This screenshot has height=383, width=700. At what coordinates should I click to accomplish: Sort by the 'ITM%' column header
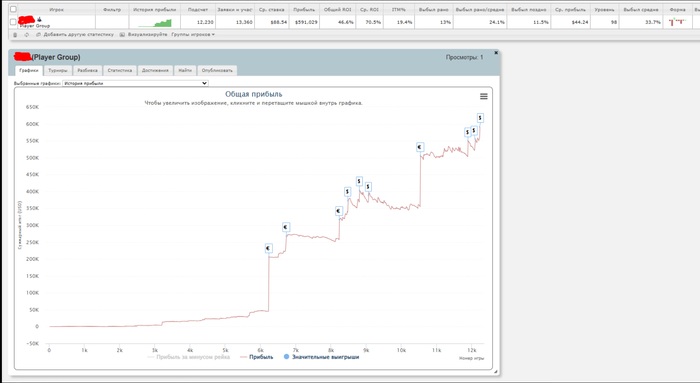[399, 9]
